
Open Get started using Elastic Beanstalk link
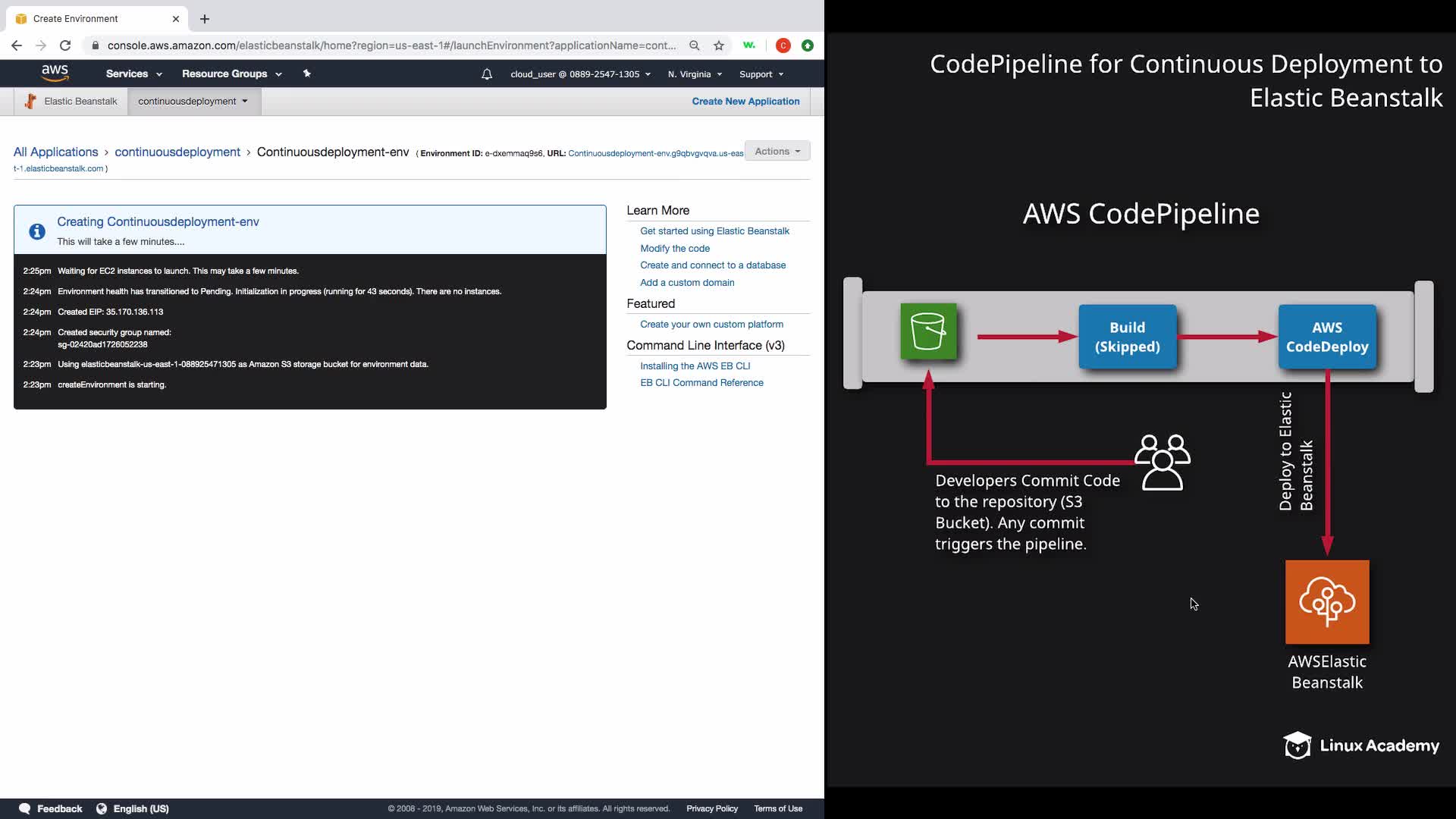[714, 231]
